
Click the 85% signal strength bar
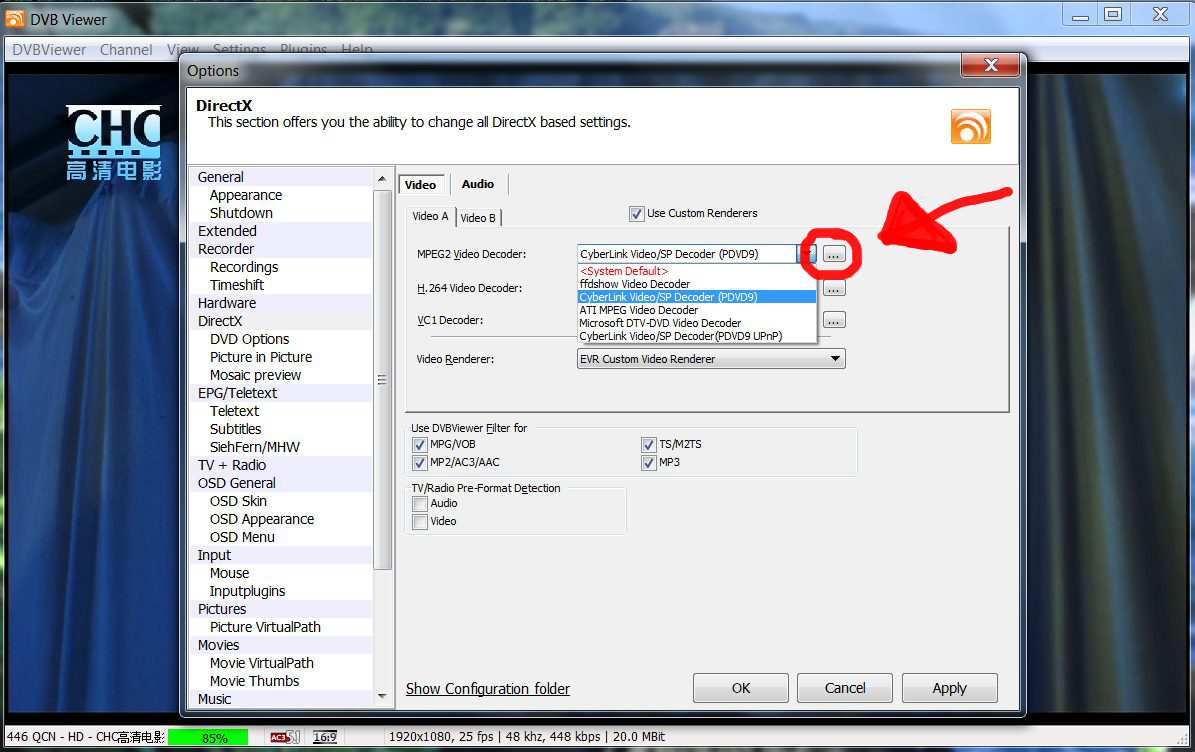point(208,737)
